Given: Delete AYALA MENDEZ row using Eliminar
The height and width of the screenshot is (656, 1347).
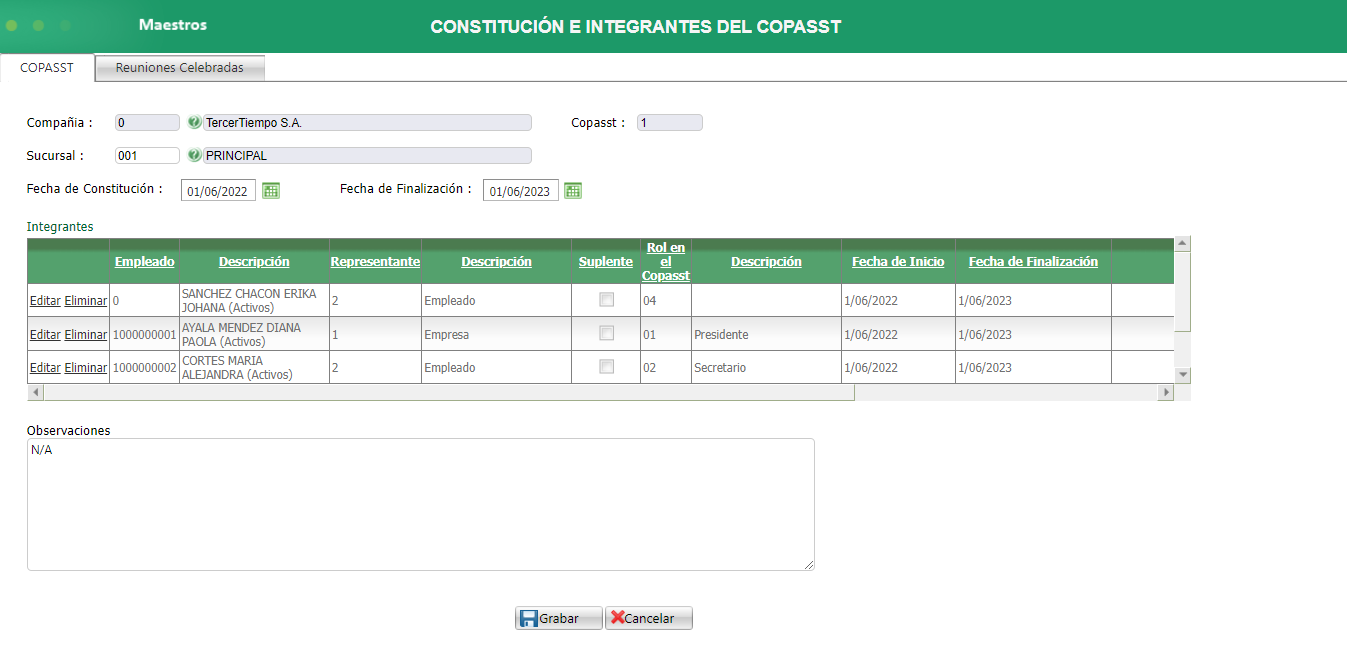Looking at the screenshot, I should 85,333.
